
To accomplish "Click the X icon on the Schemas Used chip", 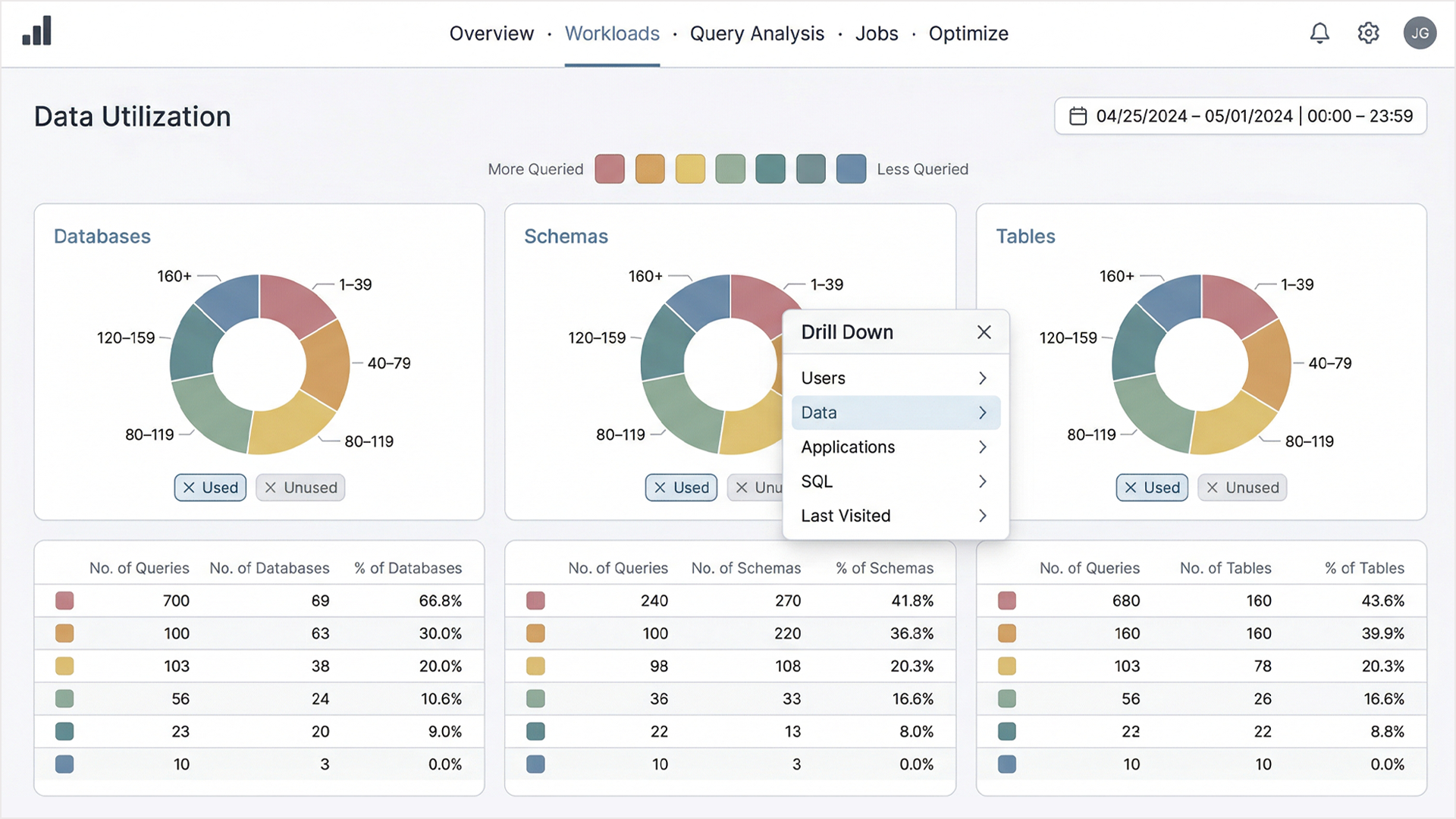I will point(660,488).
